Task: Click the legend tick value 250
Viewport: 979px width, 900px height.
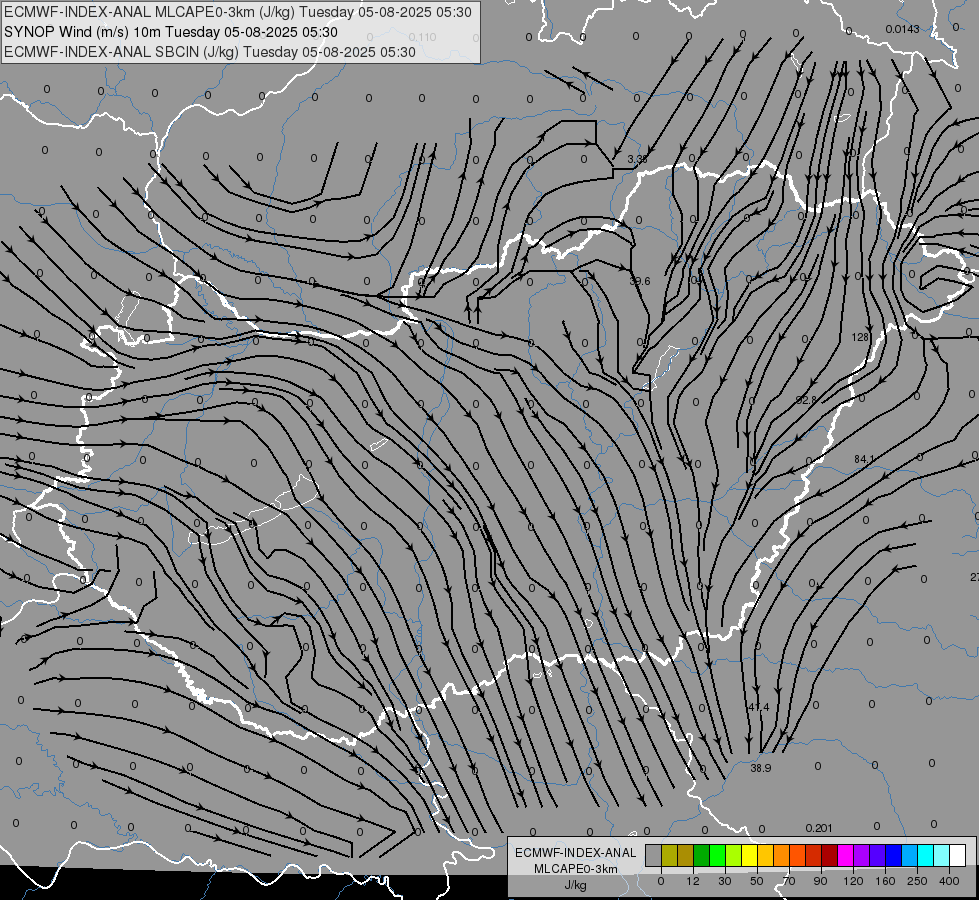Action: pyautogui.click(x=917, y=881)
